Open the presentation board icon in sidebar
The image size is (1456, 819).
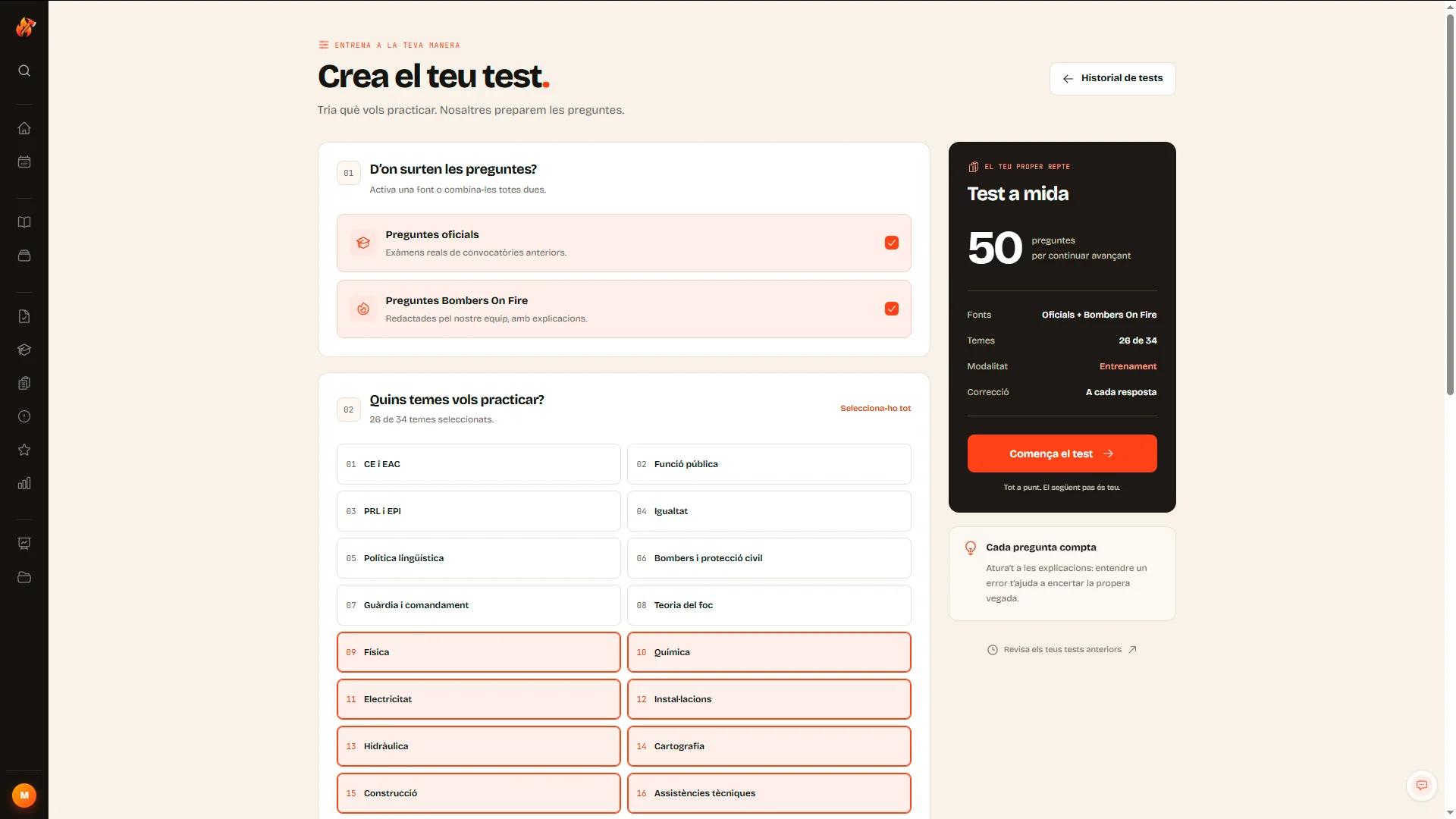(x=24, y=544)
